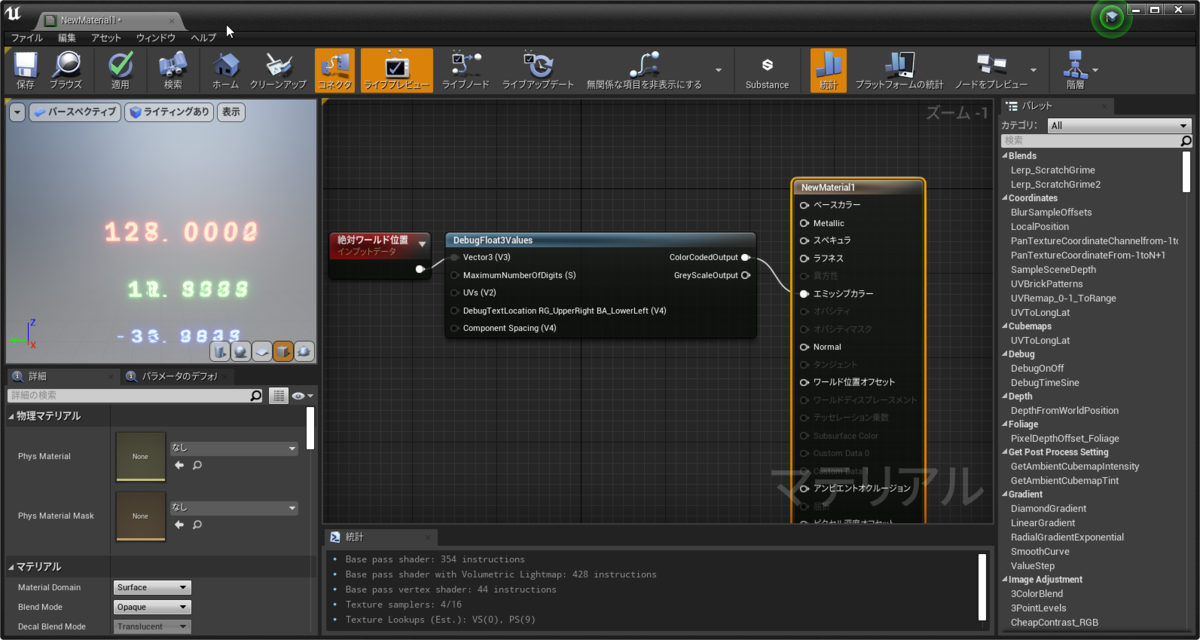Image resolution: width=1200 pixels, height=640 pixels.
Task: Click 無関係な項目を非表示にする icon
Action: click(644, 64)
